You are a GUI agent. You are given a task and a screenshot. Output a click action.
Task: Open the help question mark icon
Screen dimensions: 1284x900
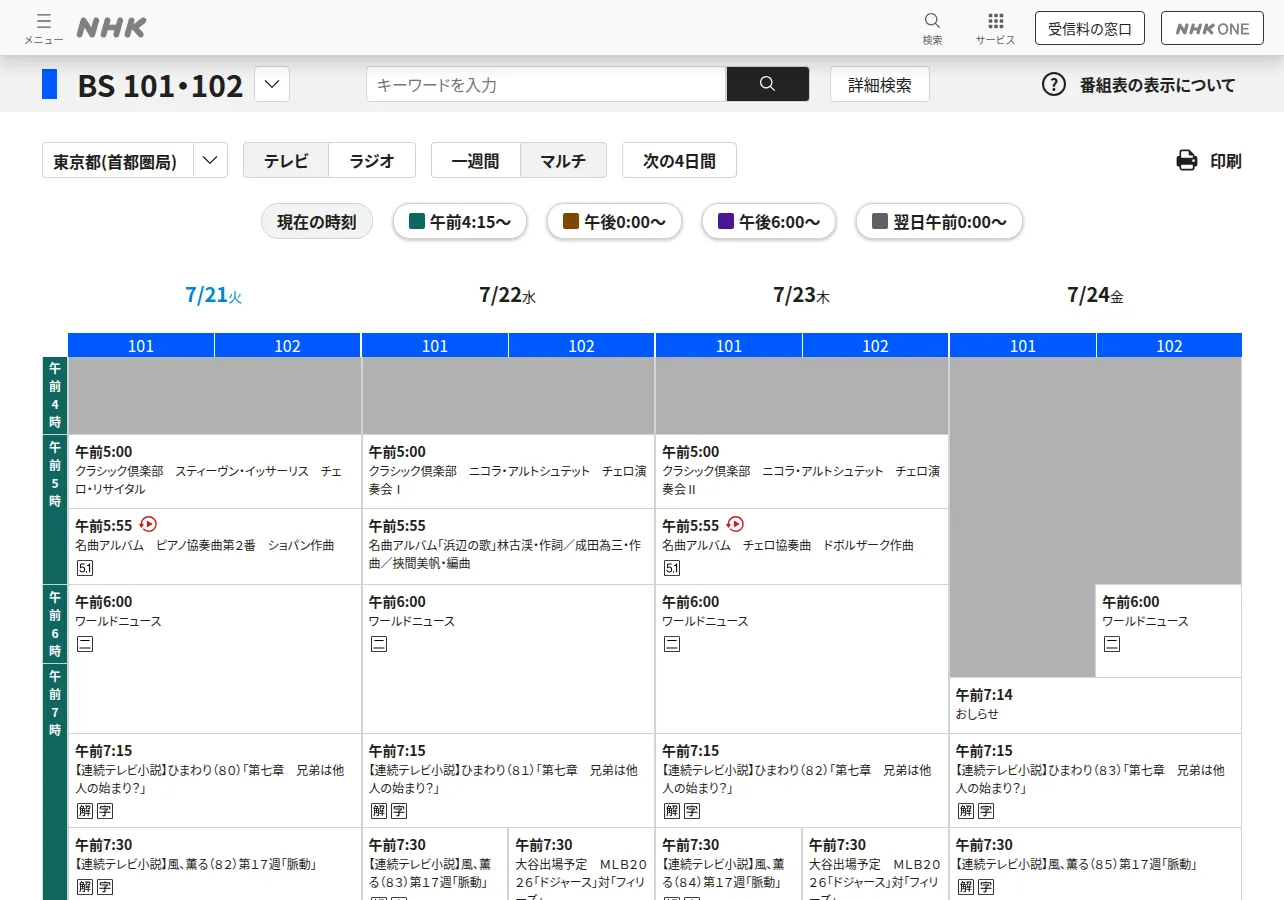click(x=1054, y=84)
